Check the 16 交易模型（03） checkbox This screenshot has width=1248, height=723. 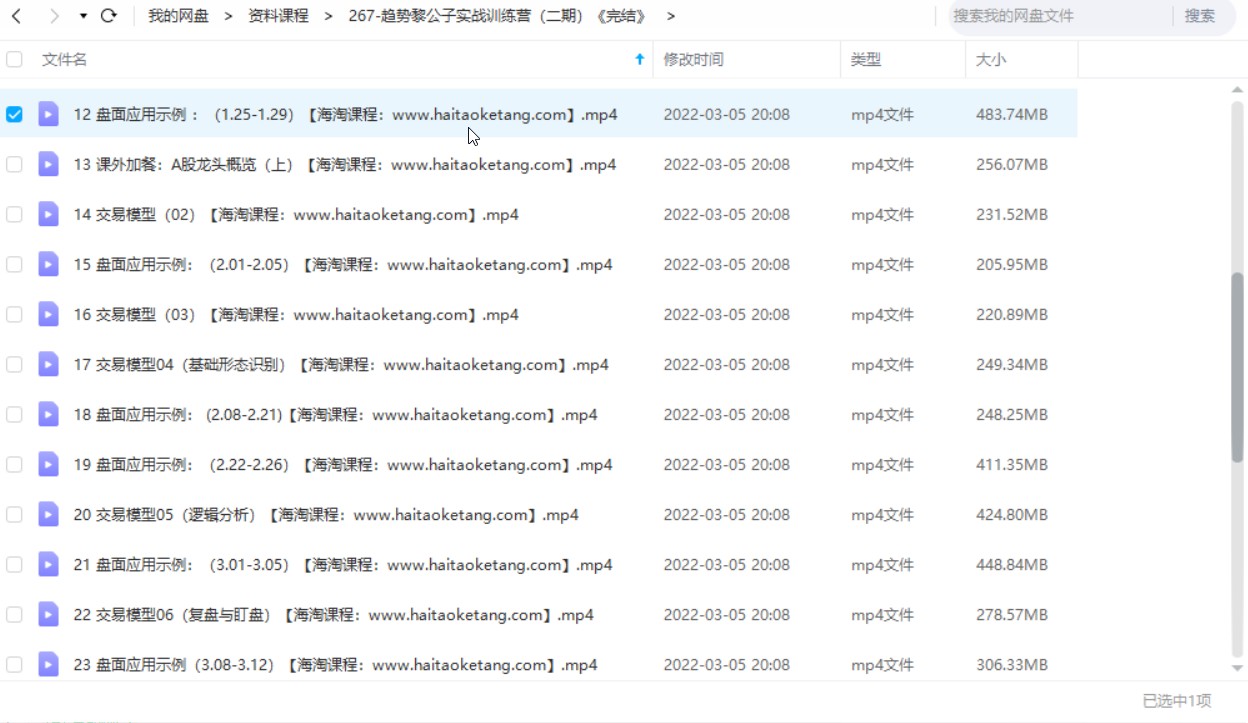(14, 314)
